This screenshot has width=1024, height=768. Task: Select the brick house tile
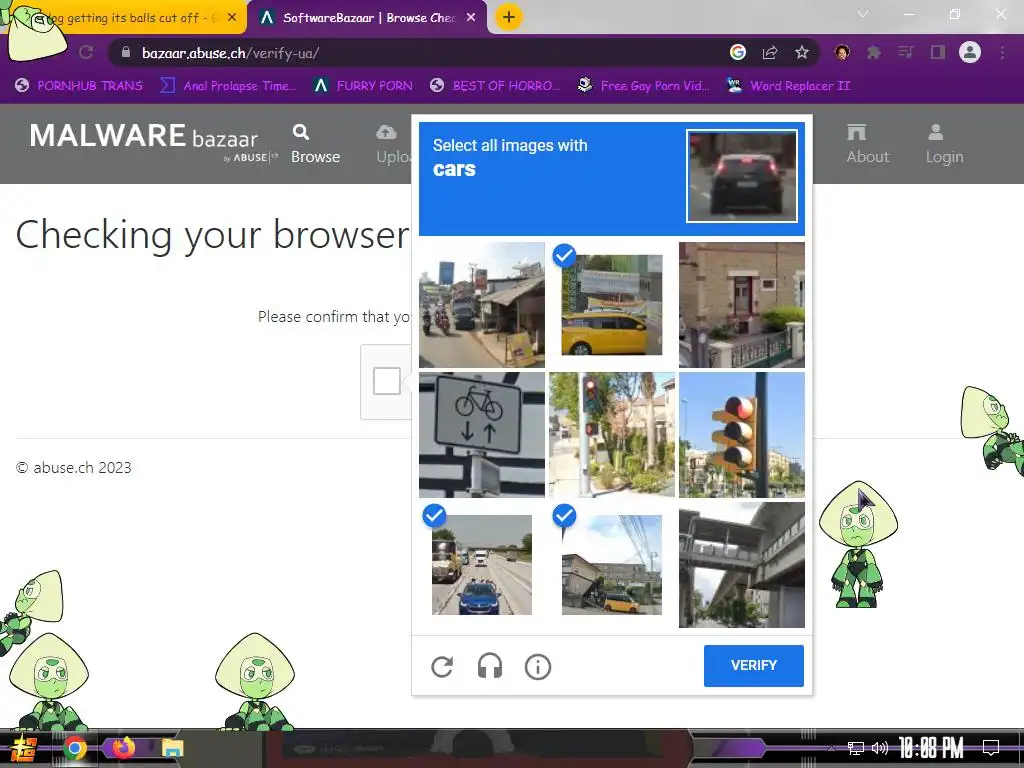click(x=742, y=305)
